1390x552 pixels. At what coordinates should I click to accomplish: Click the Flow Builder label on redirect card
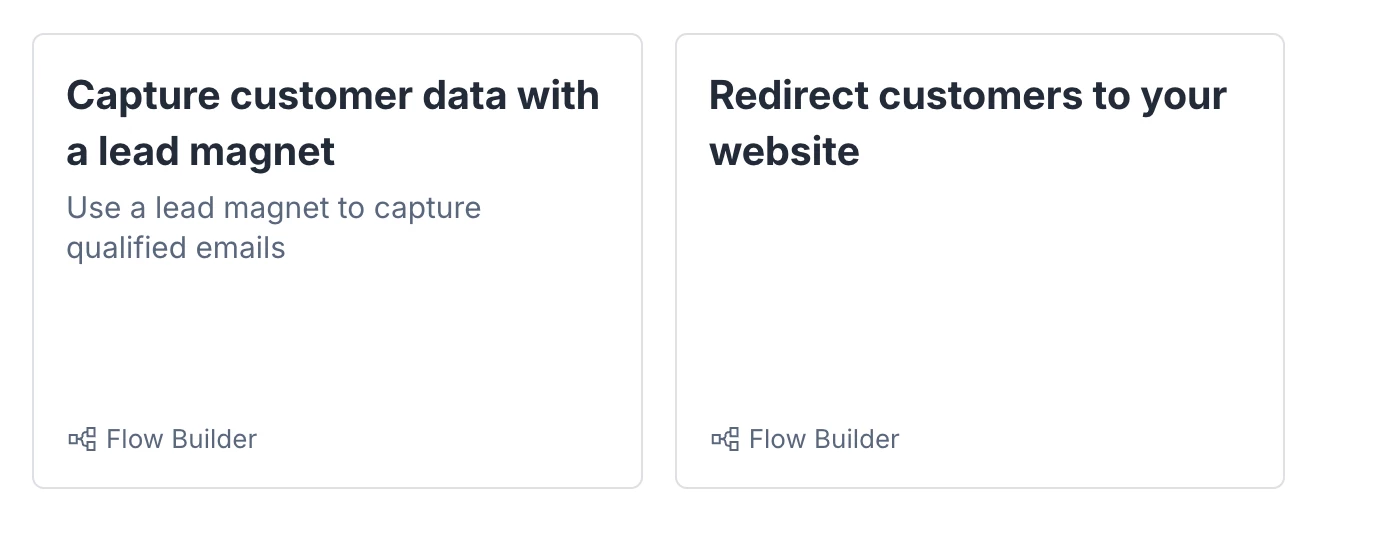[x=824, y=439]
